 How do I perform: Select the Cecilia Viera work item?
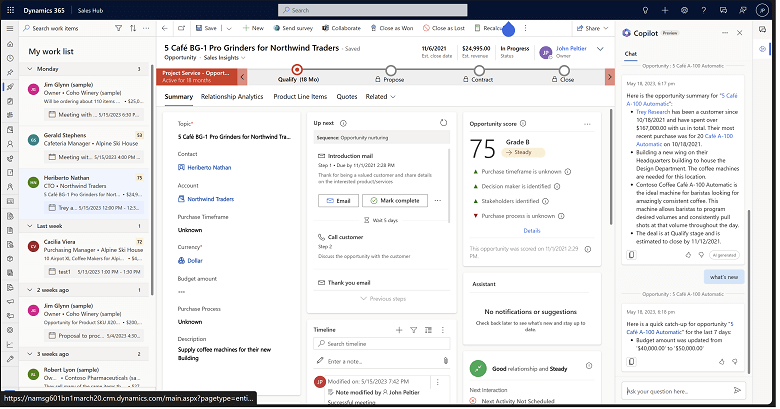(x=85, y=258)
